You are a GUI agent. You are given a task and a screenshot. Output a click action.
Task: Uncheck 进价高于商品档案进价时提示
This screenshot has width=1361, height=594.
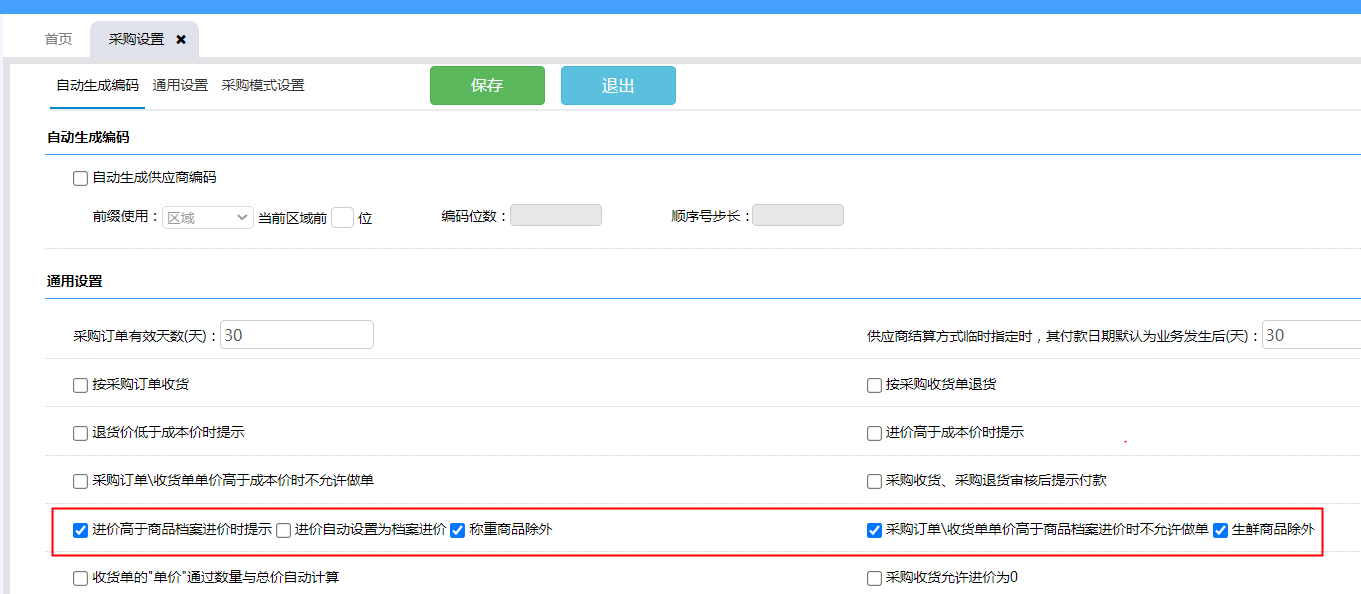click(x=80, y=530)
